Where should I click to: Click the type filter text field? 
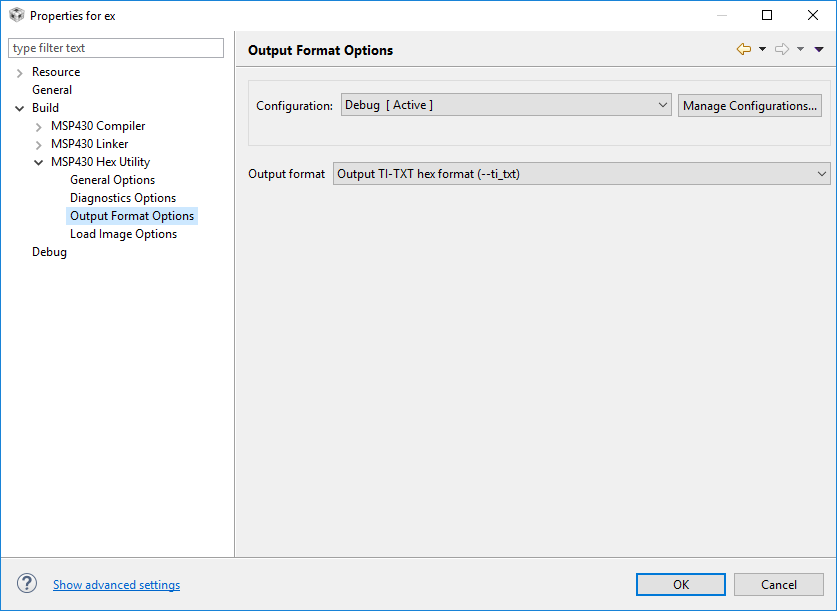(x=116, y=48)
